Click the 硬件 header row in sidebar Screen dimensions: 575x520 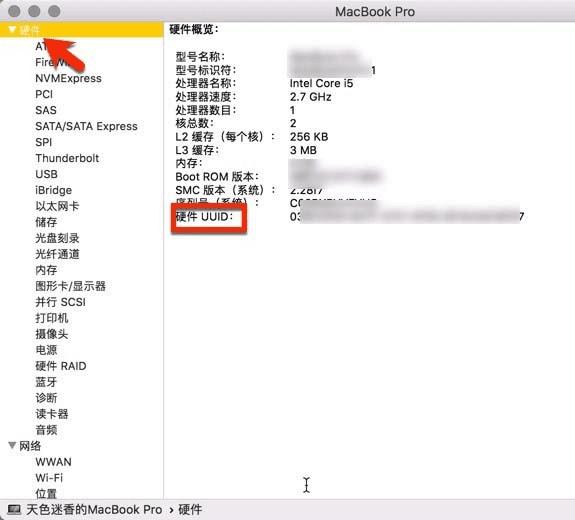coord(81,29)
